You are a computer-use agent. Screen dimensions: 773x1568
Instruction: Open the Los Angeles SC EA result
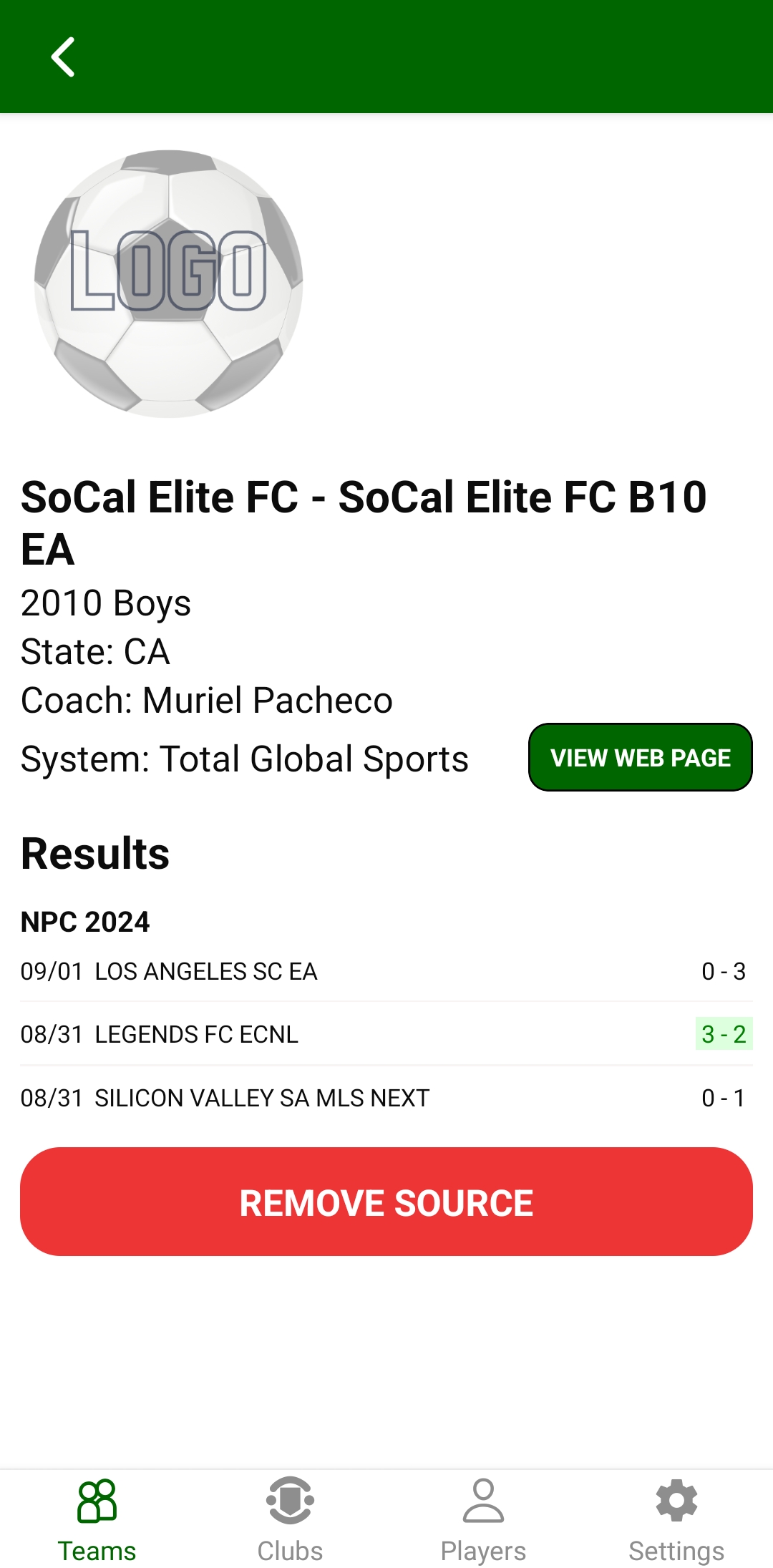(x=206, y=971)
